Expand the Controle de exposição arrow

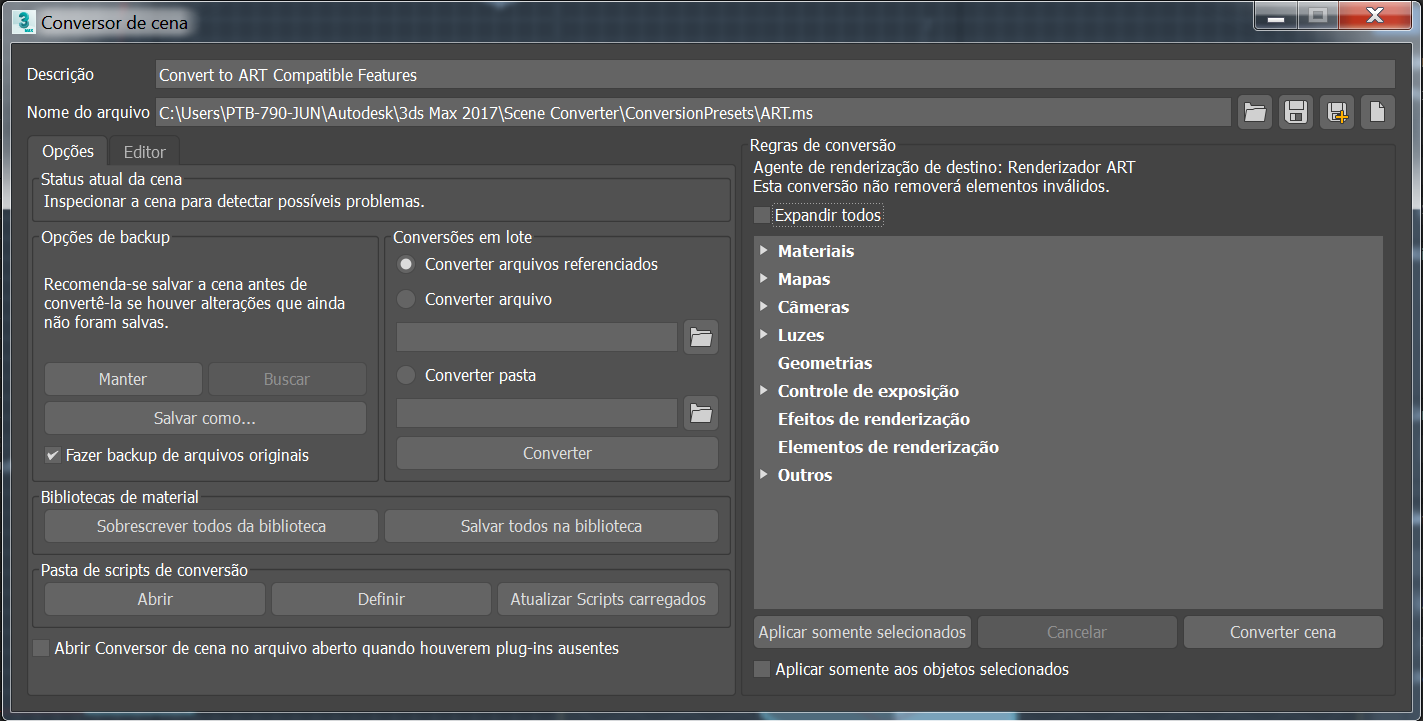click(x=765, y=390)
